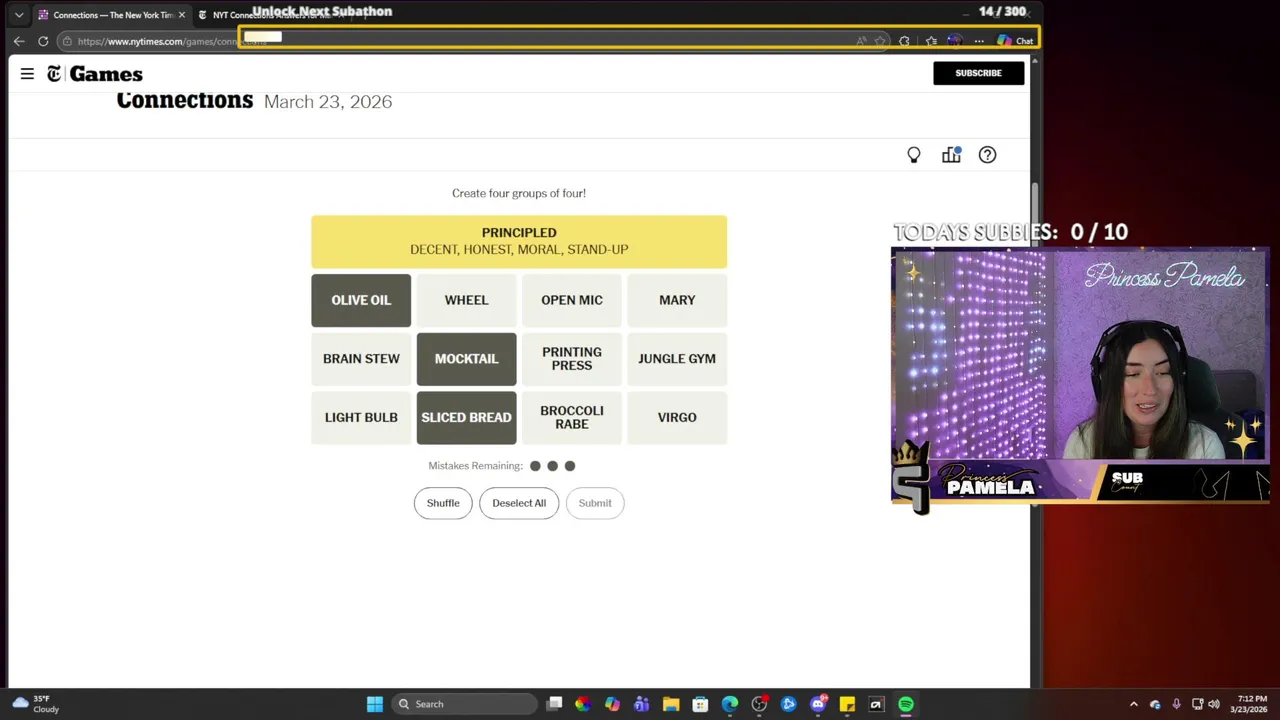Open Microsoft Teams from taskbar
Screen dimensions: 1280x720
641,704
